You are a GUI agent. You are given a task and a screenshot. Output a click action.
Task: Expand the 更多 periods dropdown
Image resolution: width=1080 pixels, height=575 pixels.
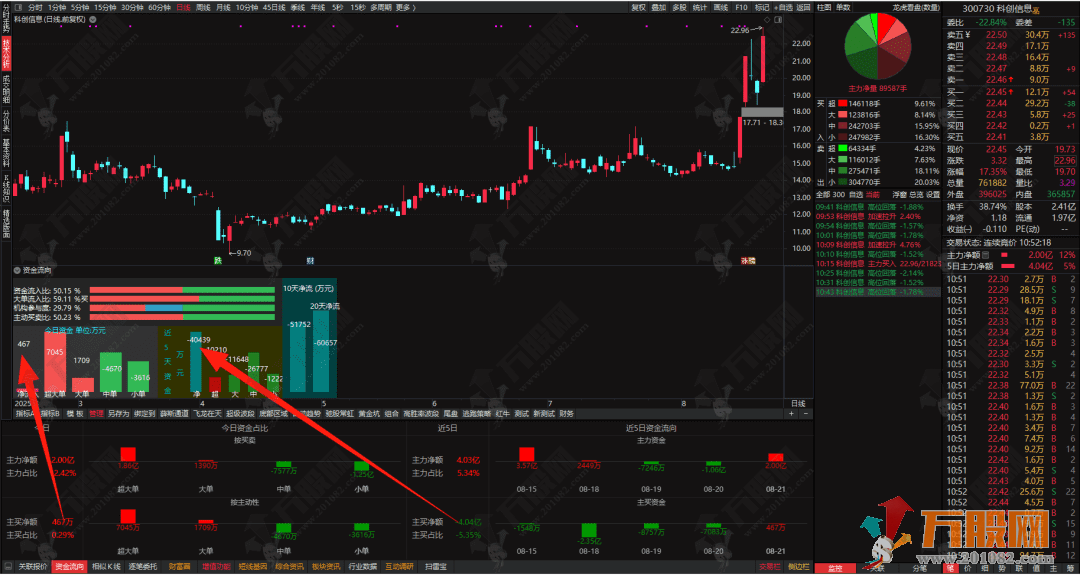pos(405,7)
